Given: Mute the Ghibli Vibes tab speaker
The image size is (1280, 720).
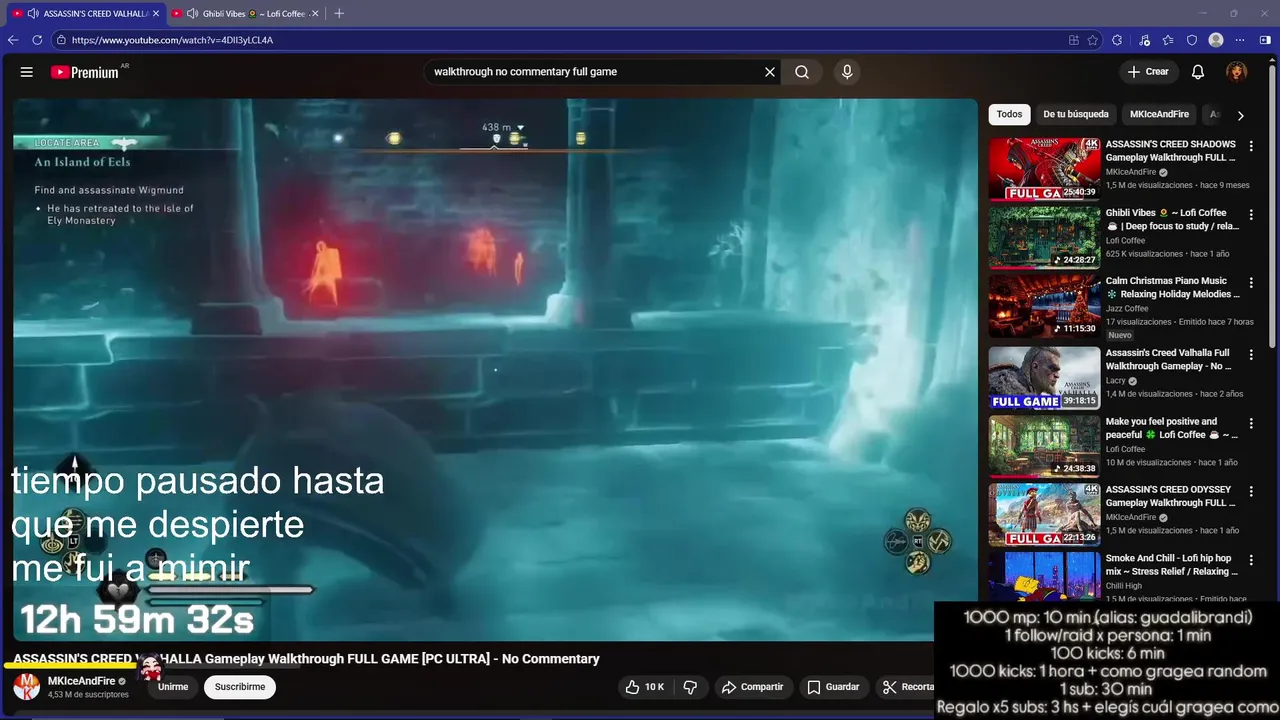Looking at the screenshot, I should click(x=192, y=14).
